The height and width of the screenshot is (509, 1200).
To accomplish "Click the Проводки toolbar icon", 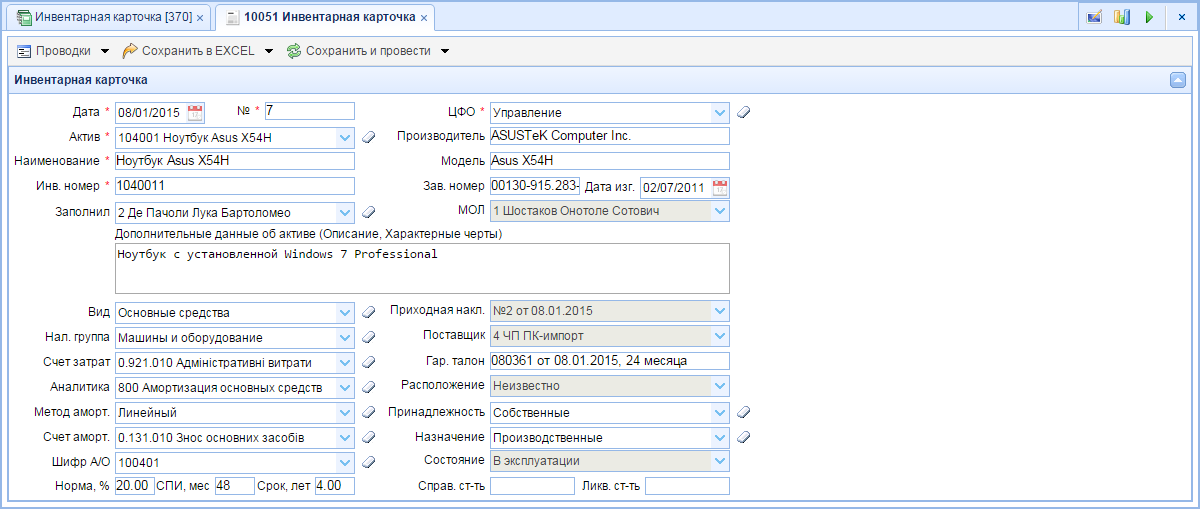I will pos(25,51).
